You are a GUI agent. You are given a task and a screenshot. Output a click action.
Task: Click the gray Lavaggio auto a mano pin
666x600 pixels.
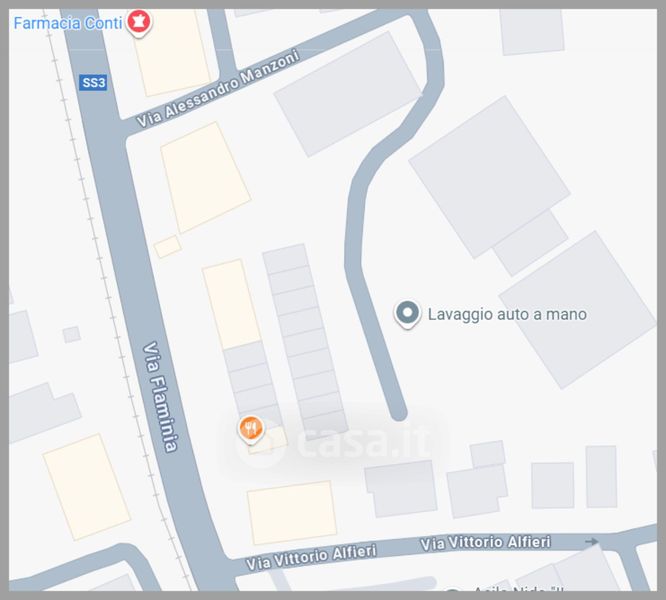[x=407, y=314]
